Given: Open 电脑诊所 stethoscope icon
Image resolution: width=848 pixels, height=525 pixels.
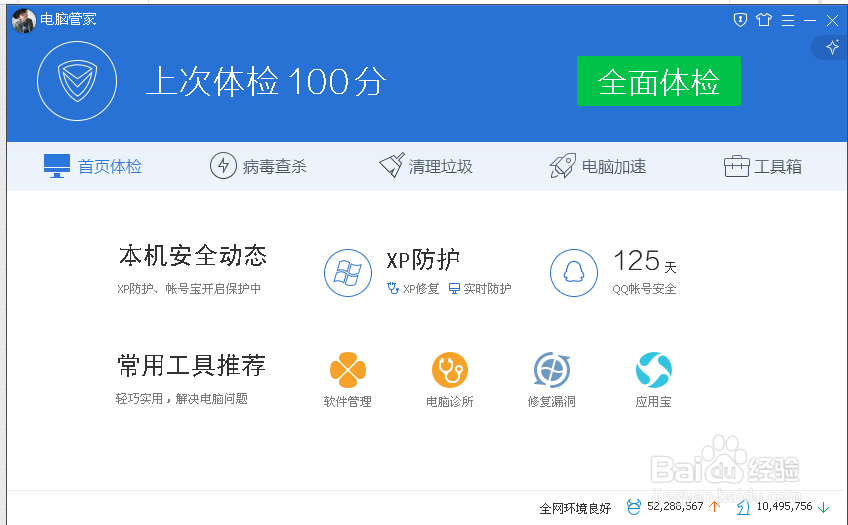Looking at the screenshot, I should pos(449,370).
